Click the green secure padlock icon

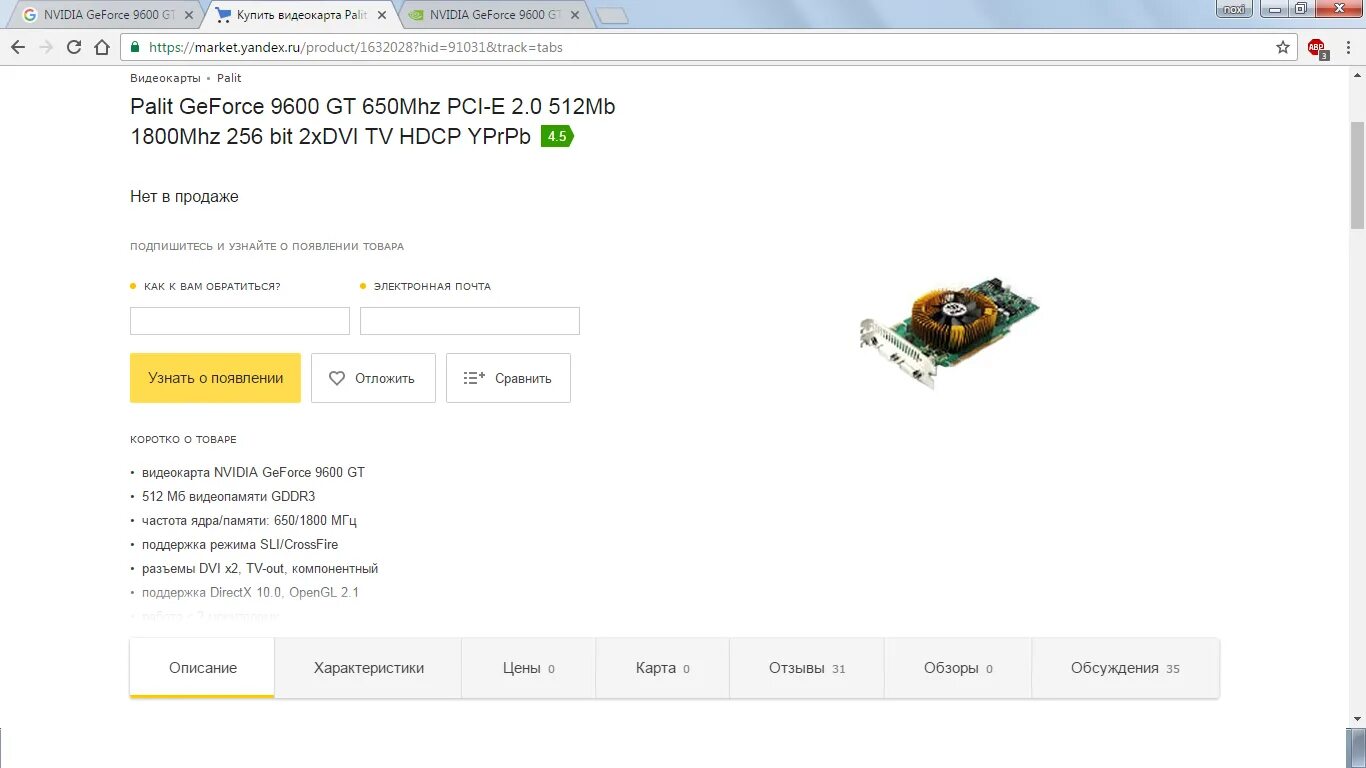click(x=135, y=47)
